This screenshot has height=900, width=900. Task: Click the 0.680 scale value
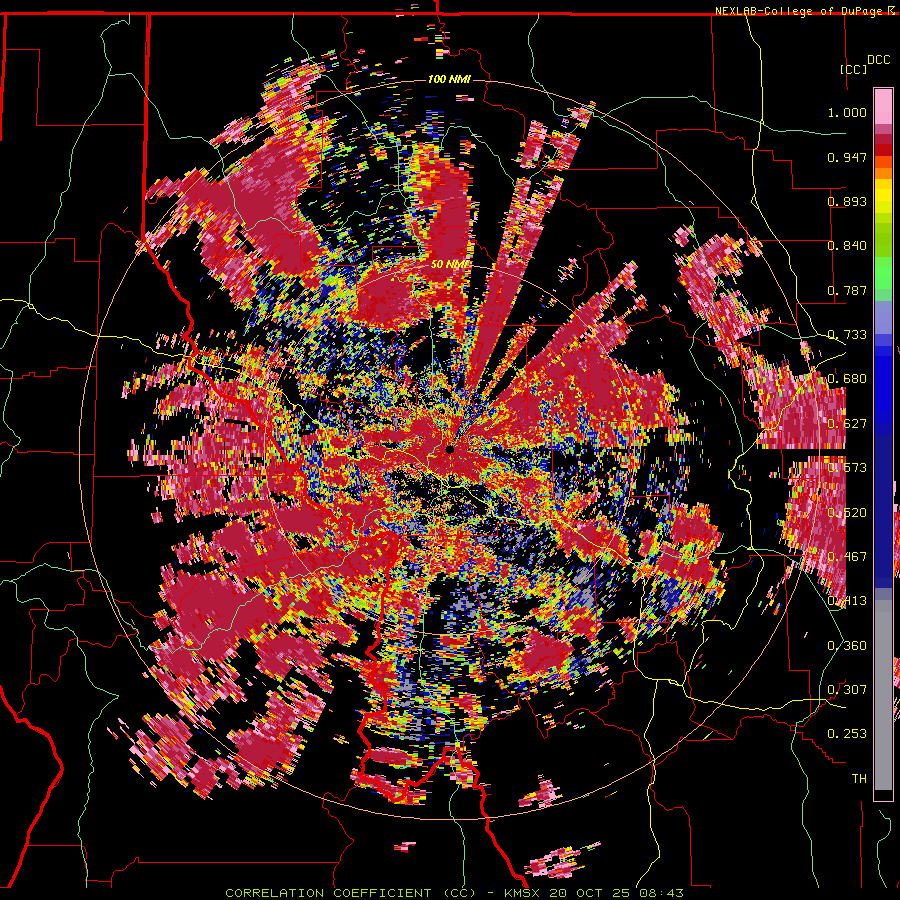pos(847,379)
